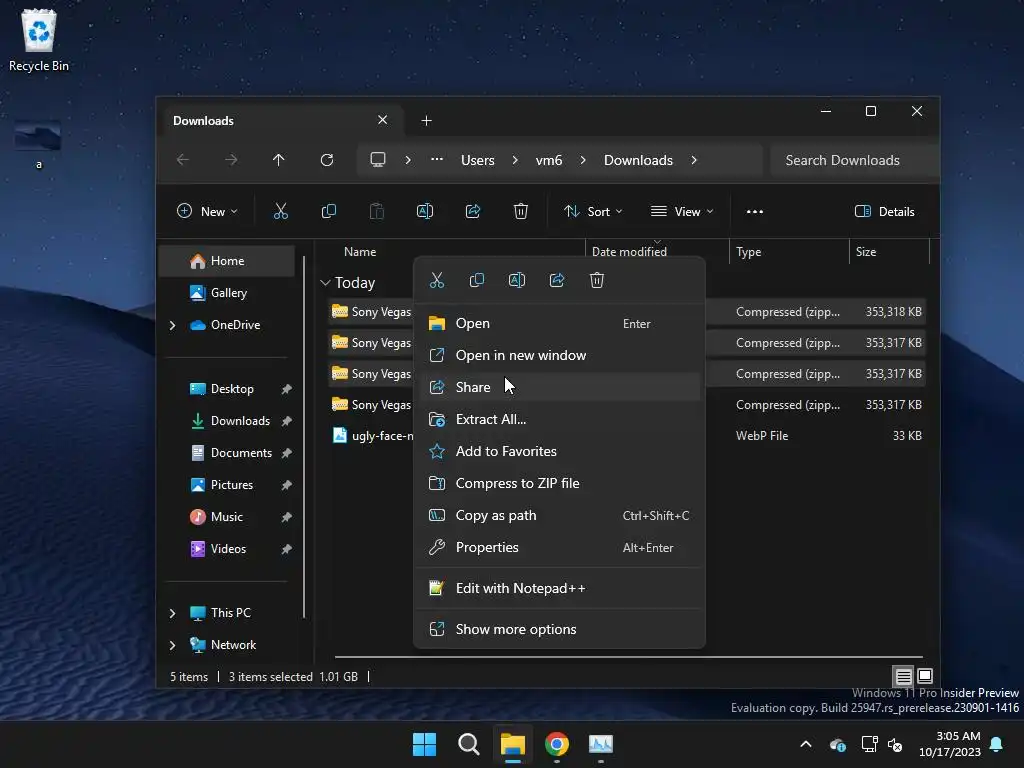
Task: Open the New dropdown menu
Action: coord(207,211)
